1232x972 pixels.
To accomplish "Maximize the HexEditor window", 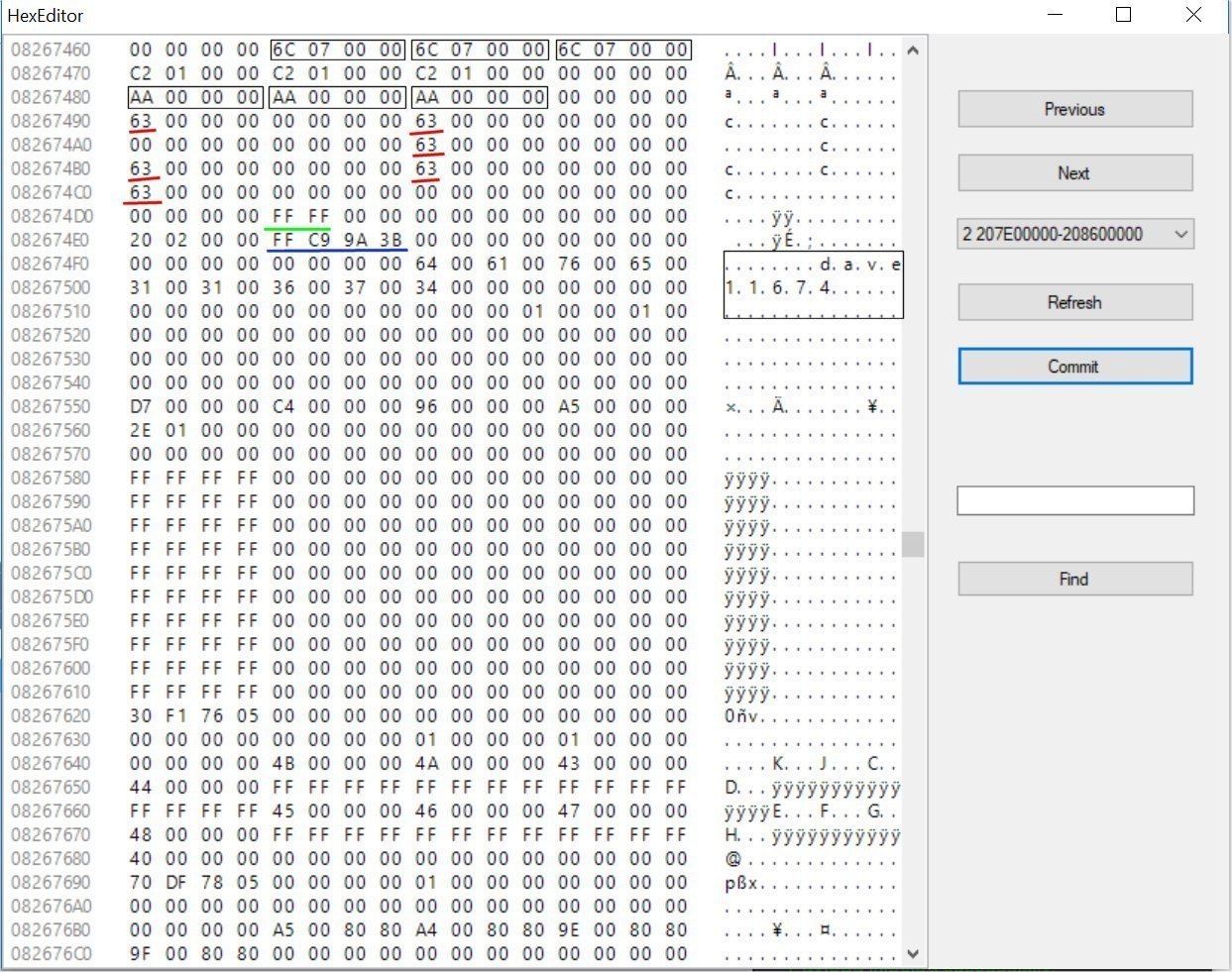I will [1124, 15].
